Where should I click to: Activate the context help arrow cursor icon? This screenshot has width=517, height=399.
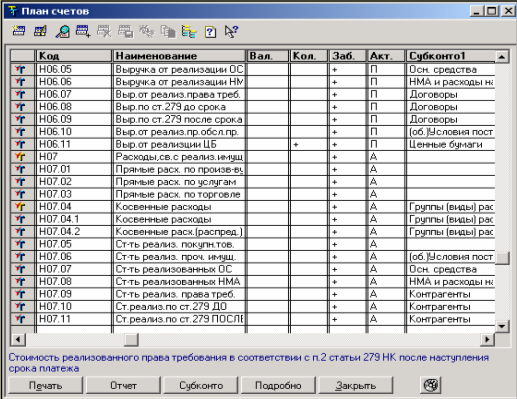[231, 31]
